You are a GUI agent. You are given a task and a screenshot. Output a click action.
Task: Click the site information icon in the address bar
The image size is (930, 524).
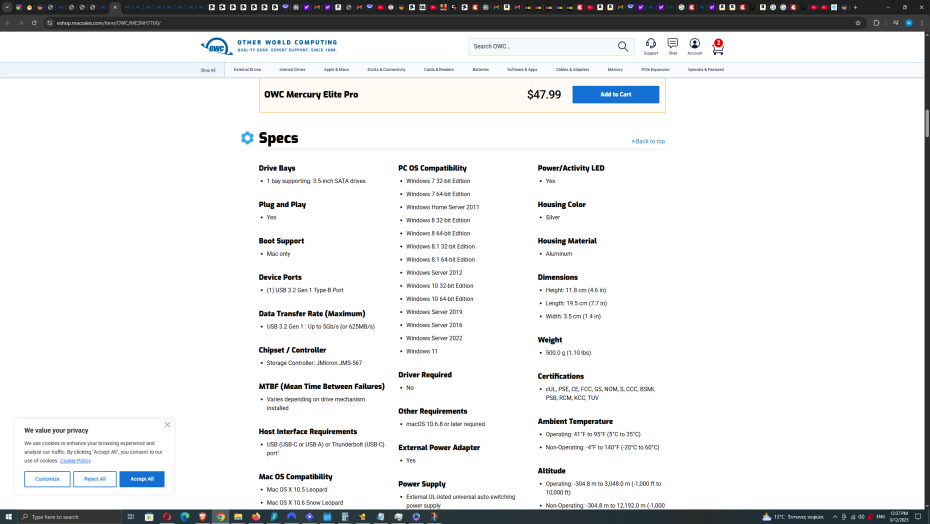[x=50, y=23]
